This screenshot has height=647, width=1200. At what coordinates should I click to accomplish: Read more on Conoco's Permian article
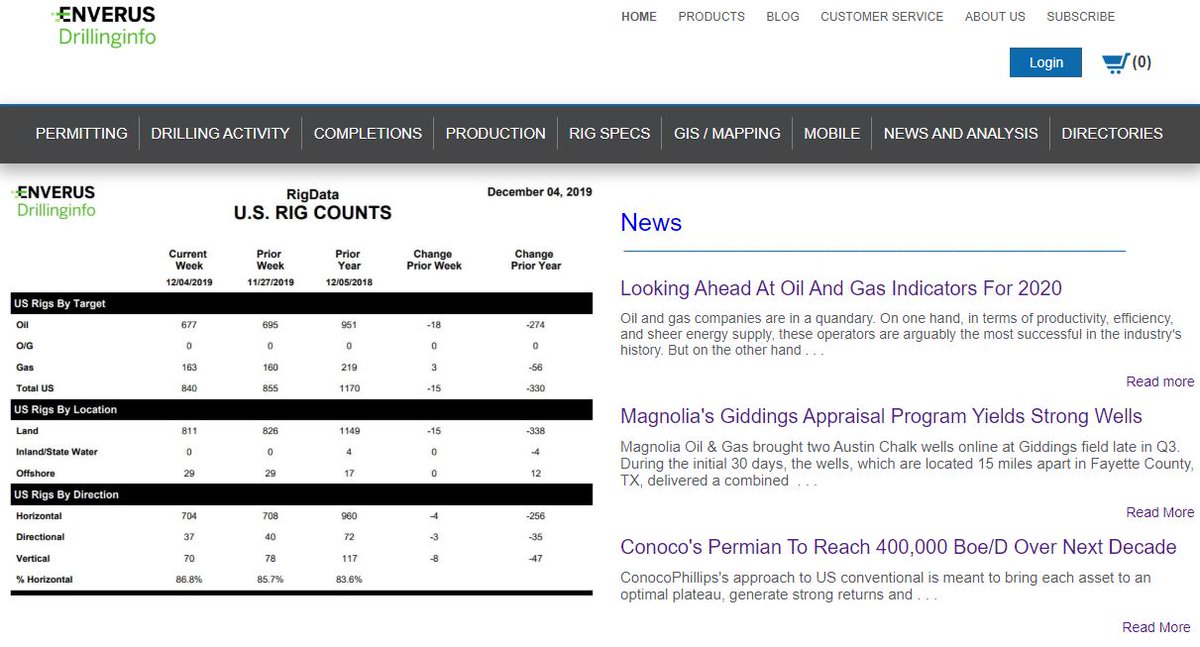1156,627
